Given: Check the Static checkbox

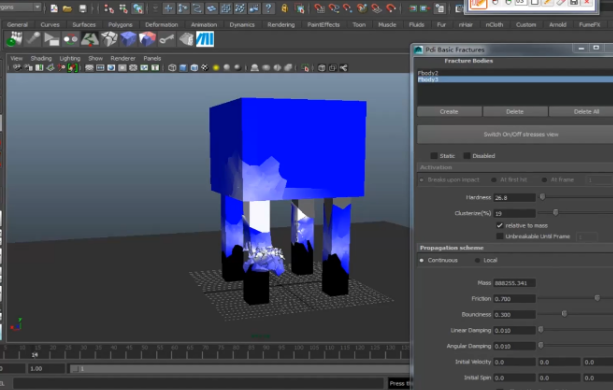Looking at the screenshot, I should point(434,156).
